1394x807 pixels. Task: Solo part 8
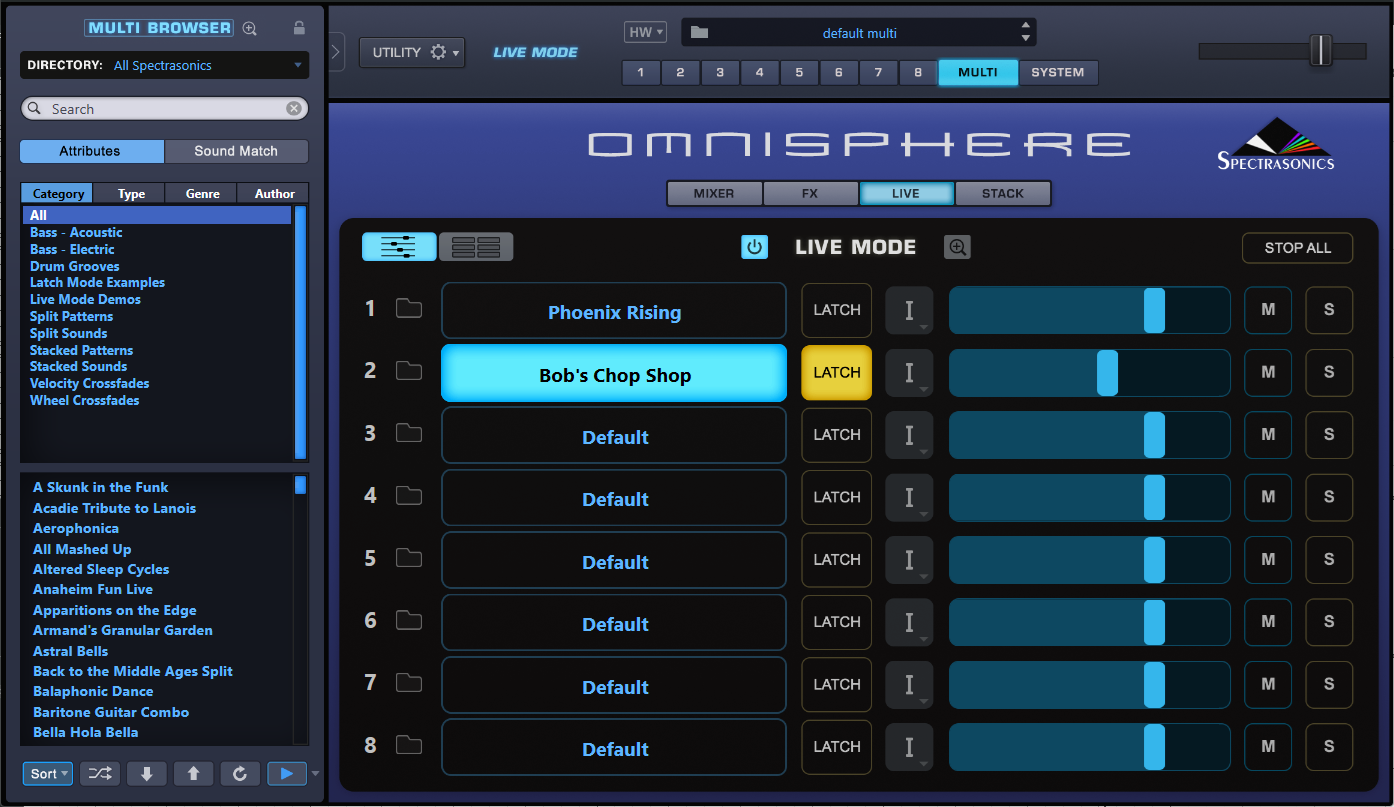point(1329,747)
